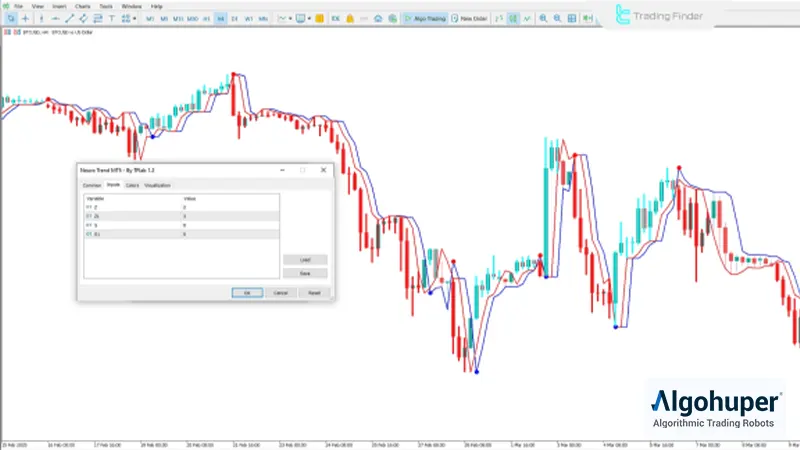This screenshot has height=450, width=800.
Task: Switch chart to M1 timeframe
Action: tap(150, 19)
